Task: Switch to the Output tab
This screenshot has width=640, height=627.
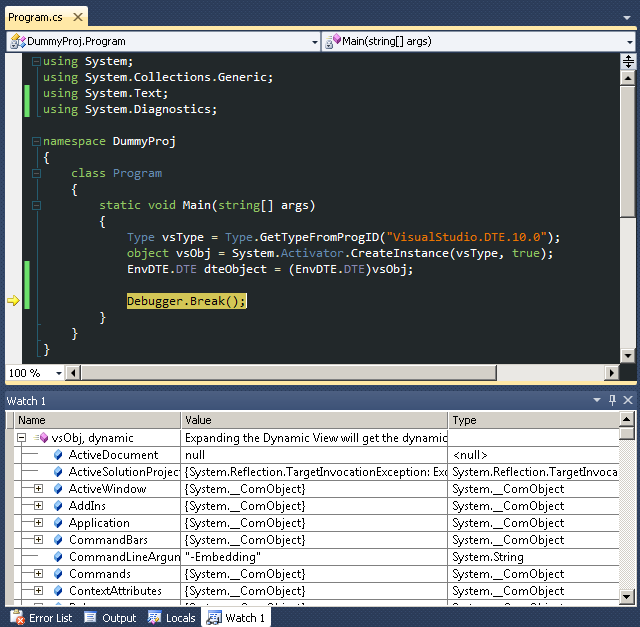Action: [x=110, y=618]
